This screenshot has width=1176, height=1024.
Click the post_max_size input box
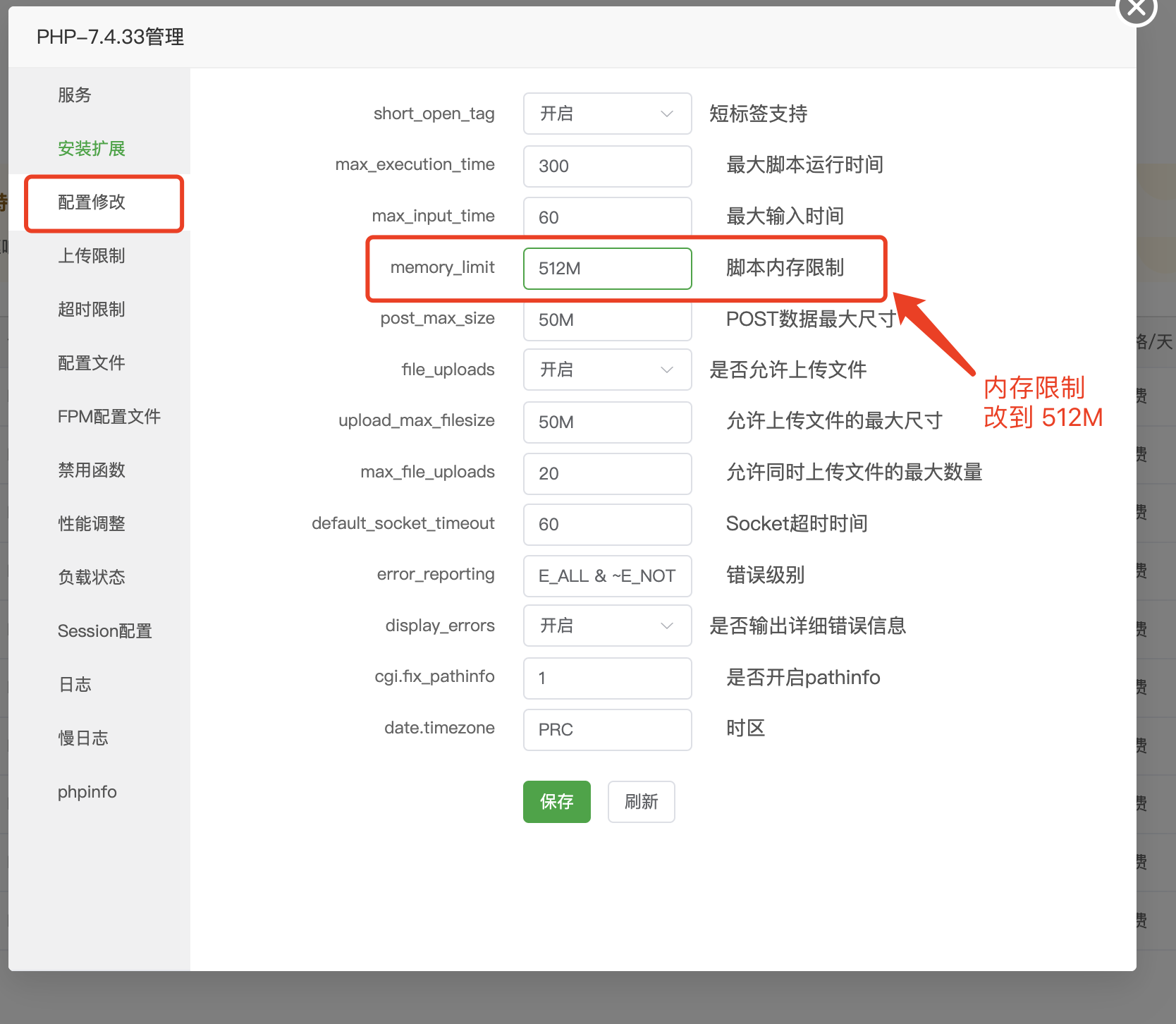point(607,320)
